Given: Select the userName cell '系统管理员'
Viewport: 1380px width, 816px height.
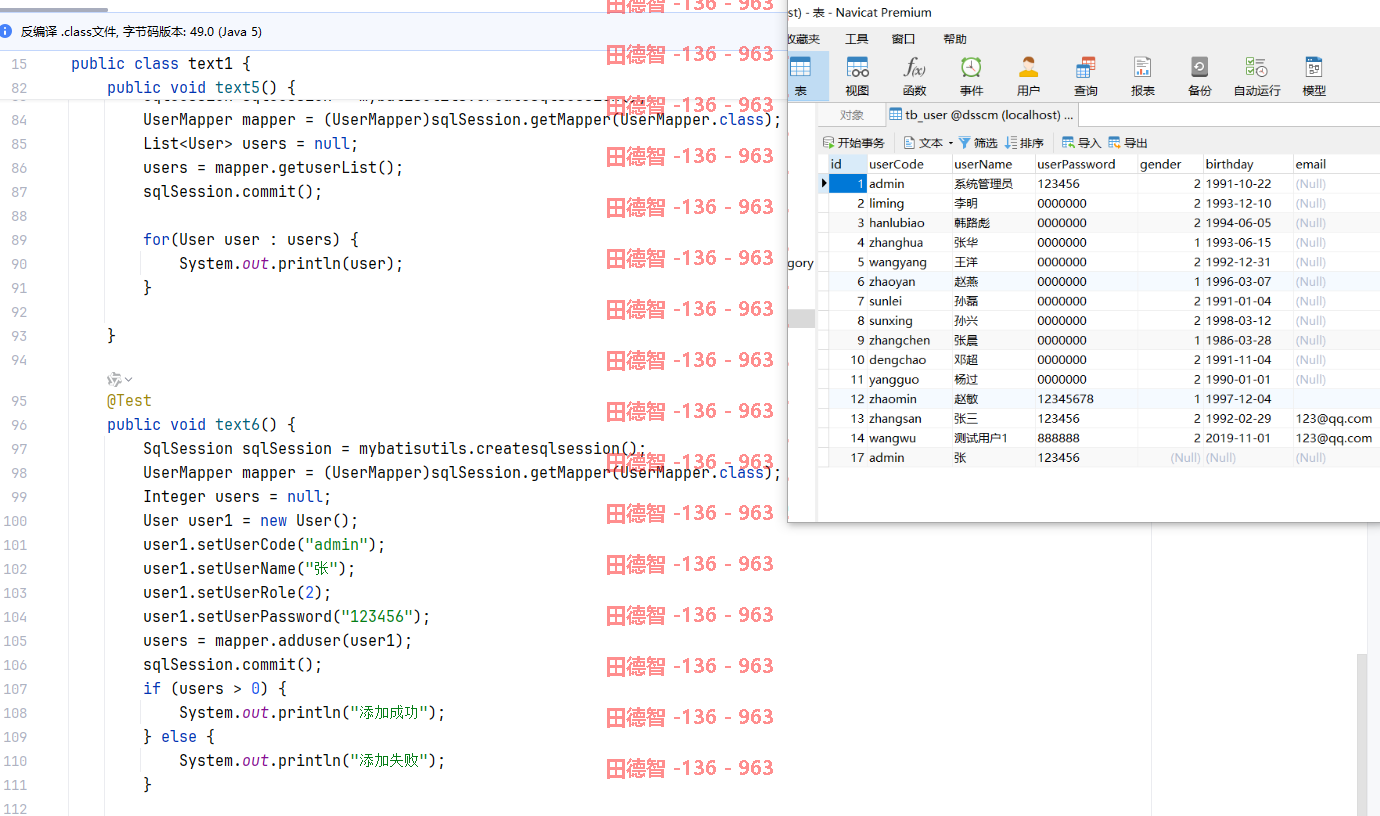Looking at the screenshot, I should [x=992, y=184].
